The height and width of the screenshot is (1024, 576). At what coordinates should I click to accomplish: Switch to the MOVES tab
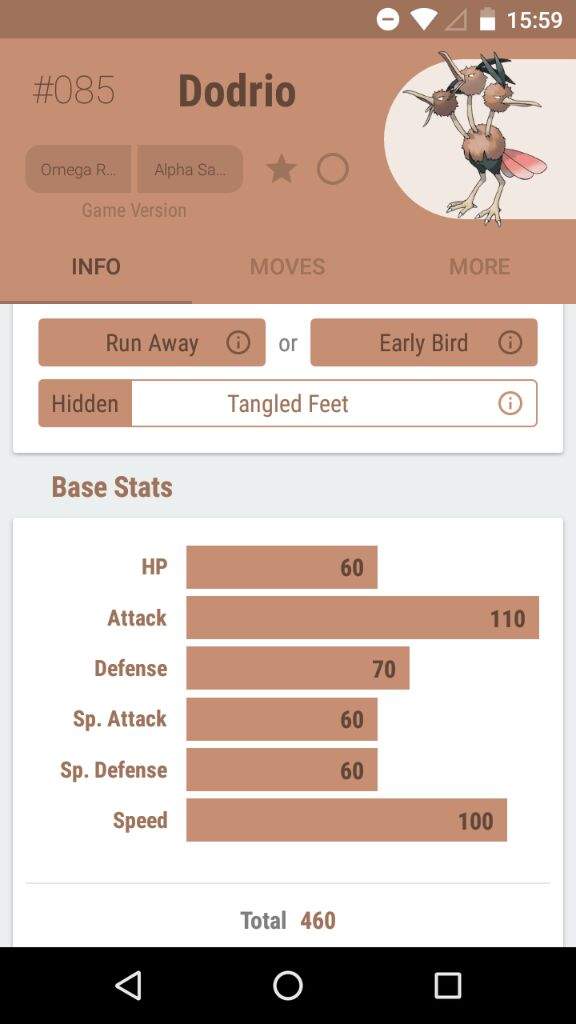[x=287, y=266]
